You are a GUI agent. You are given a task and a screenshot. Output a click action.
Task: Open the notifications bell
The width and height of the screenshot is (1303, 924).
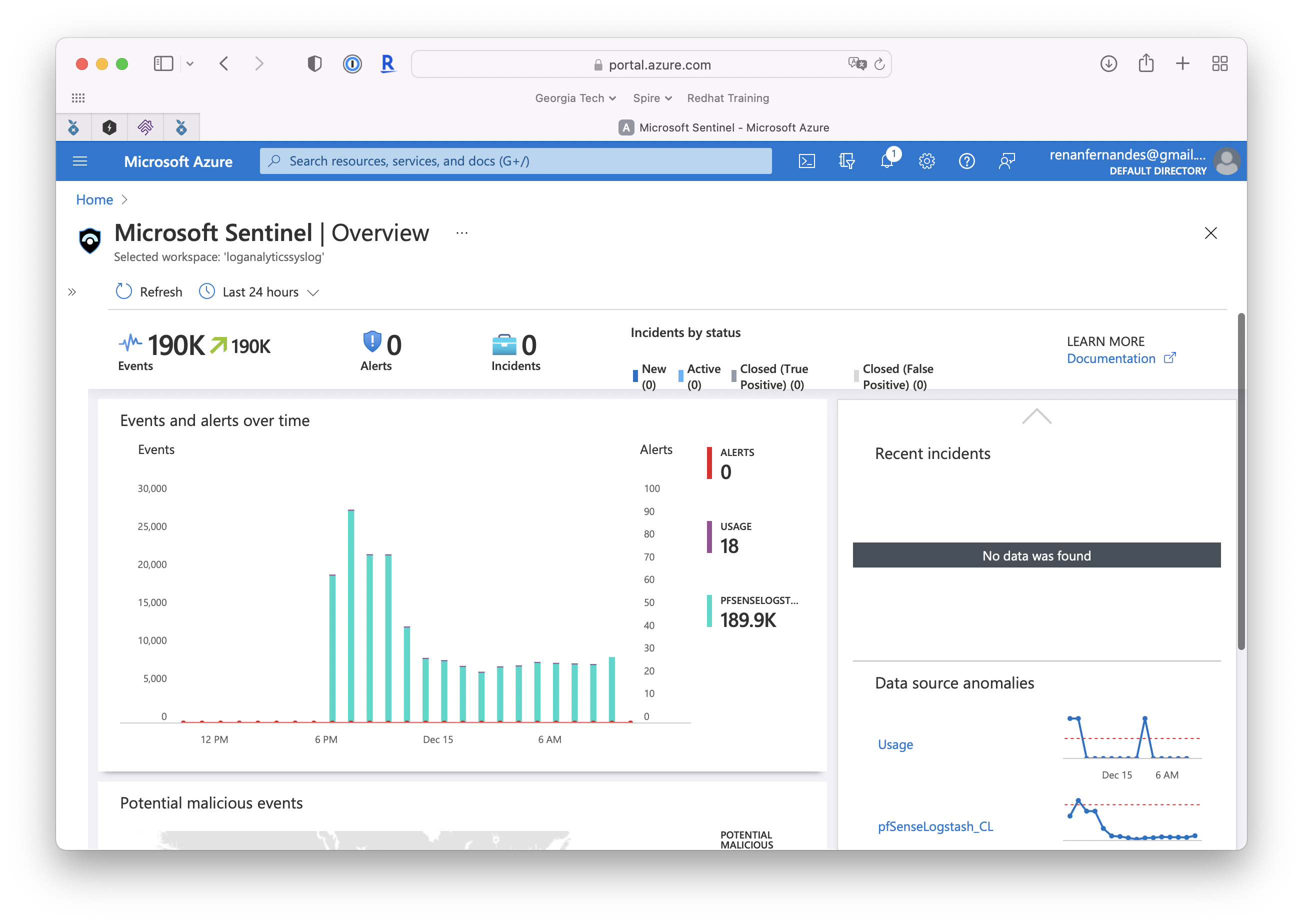click(886, 161)
